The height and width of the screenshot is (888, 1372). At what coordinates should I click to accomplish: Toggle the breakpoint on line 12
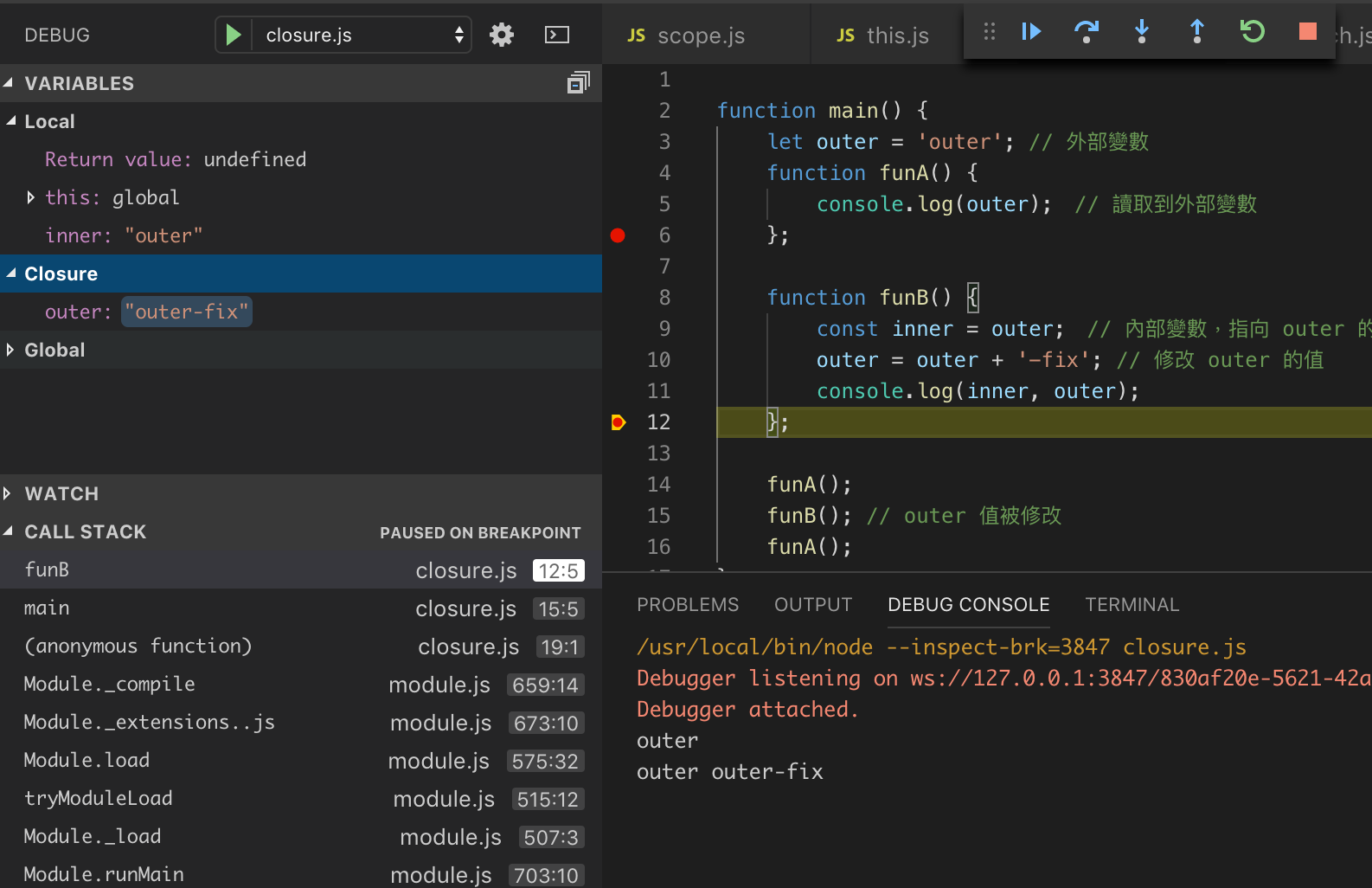click(618, 422)
